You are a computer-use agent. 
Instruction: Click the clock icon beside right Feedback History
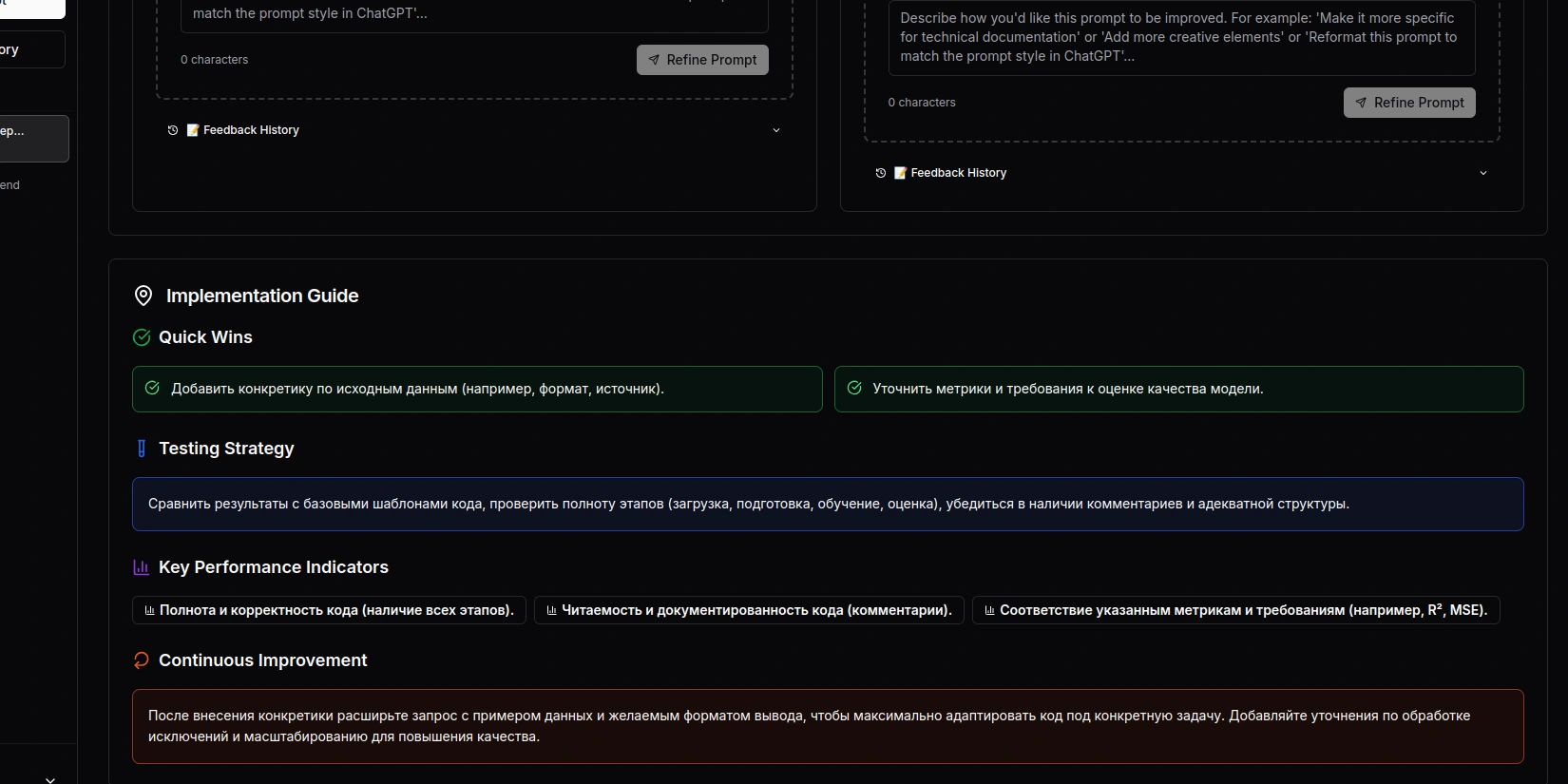pos(880,173)
